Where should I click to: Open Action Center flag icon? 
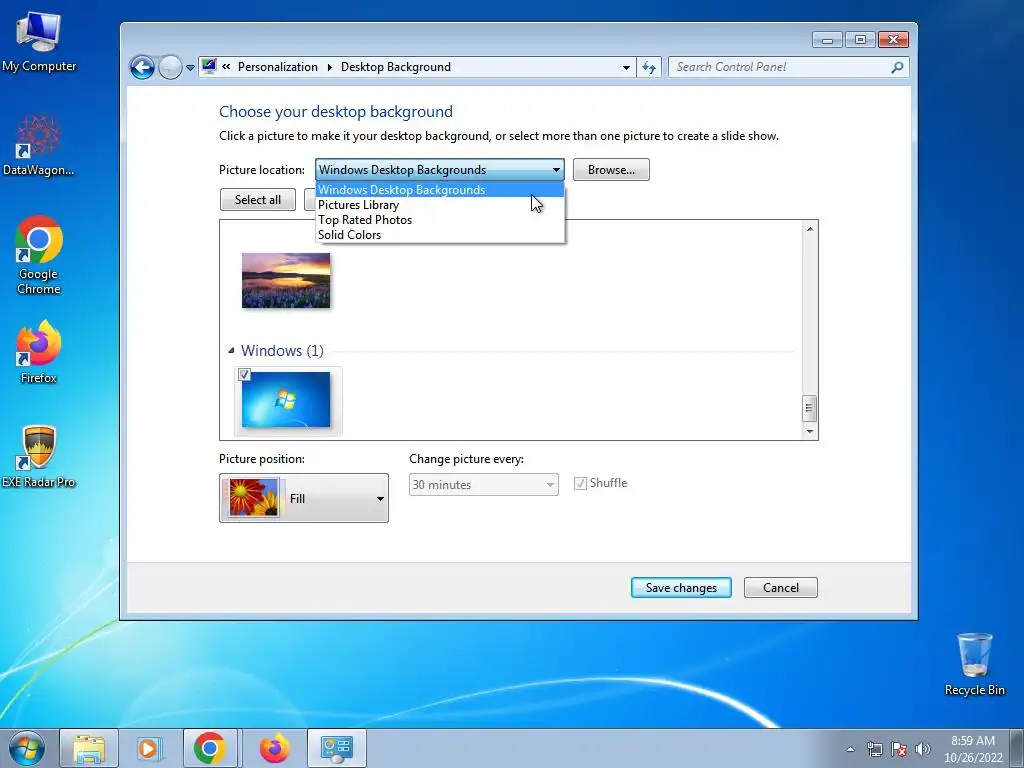(x=899, y=749)
